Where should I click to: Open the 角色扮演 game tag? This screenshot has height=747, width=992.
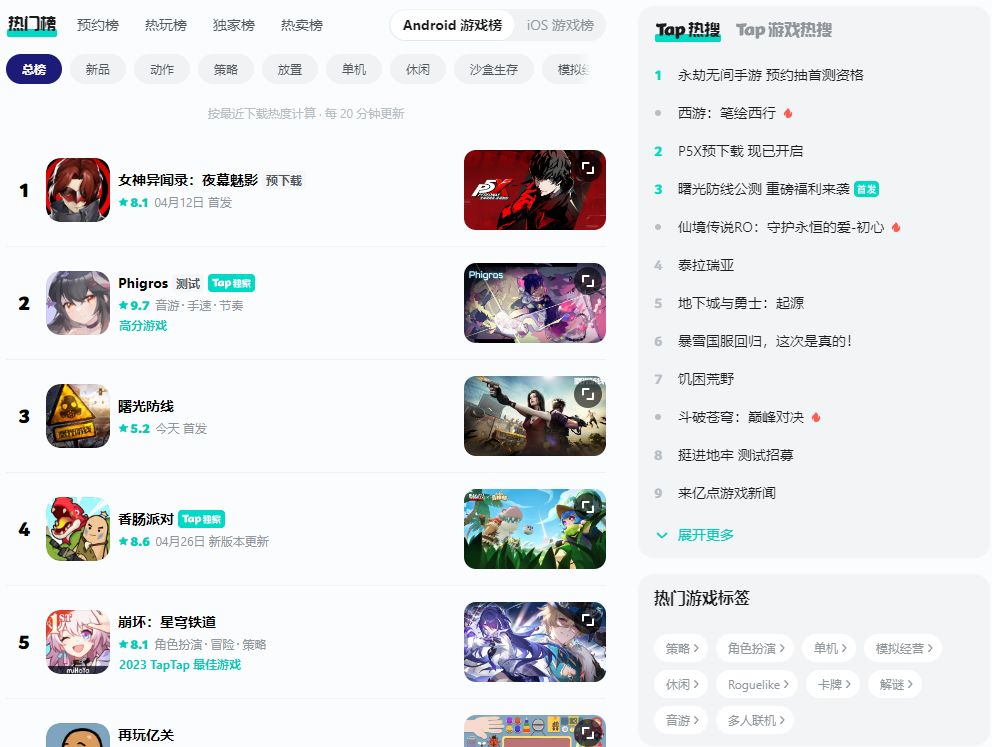click(x=755, y=648)
